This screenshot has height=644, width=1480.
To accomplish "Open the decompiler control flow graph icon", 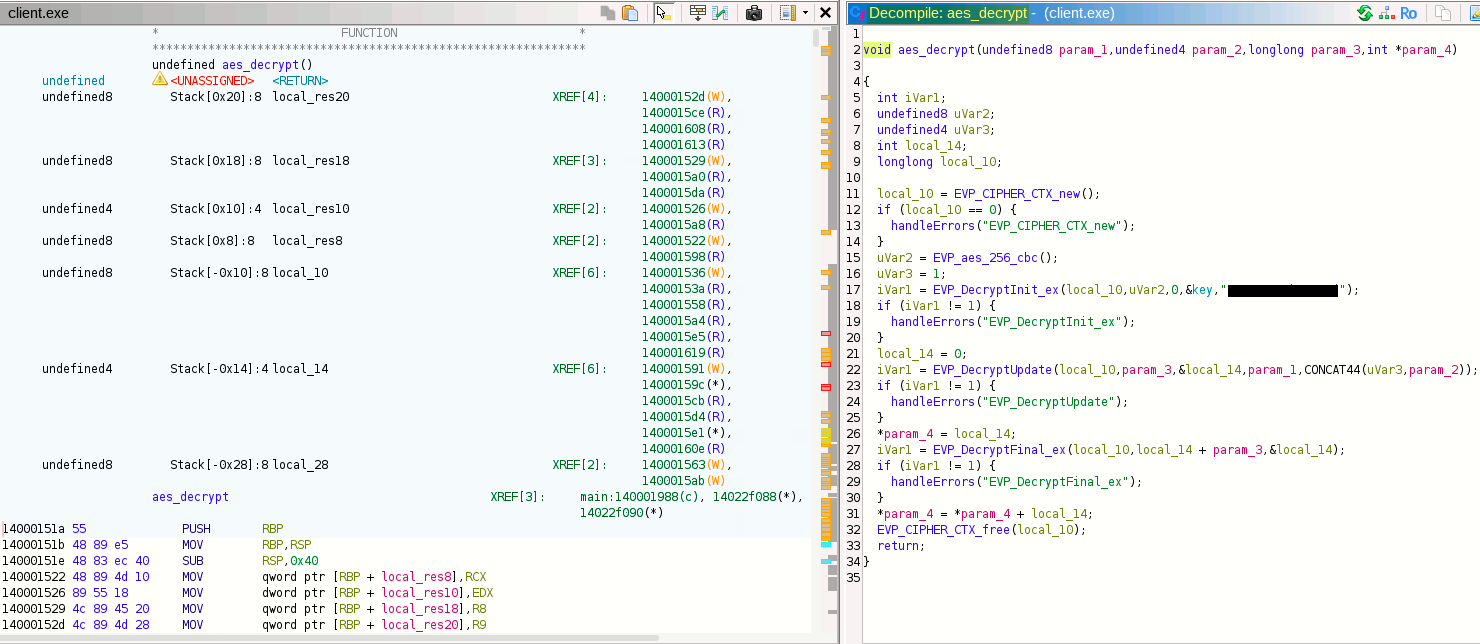I will 1385,13.
